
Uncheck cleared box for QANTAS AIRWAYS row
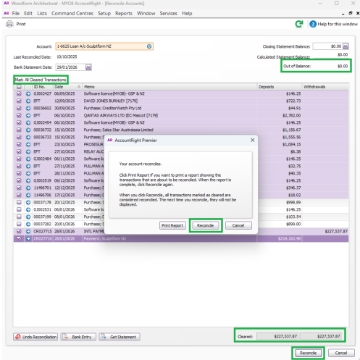click(19, 115)
